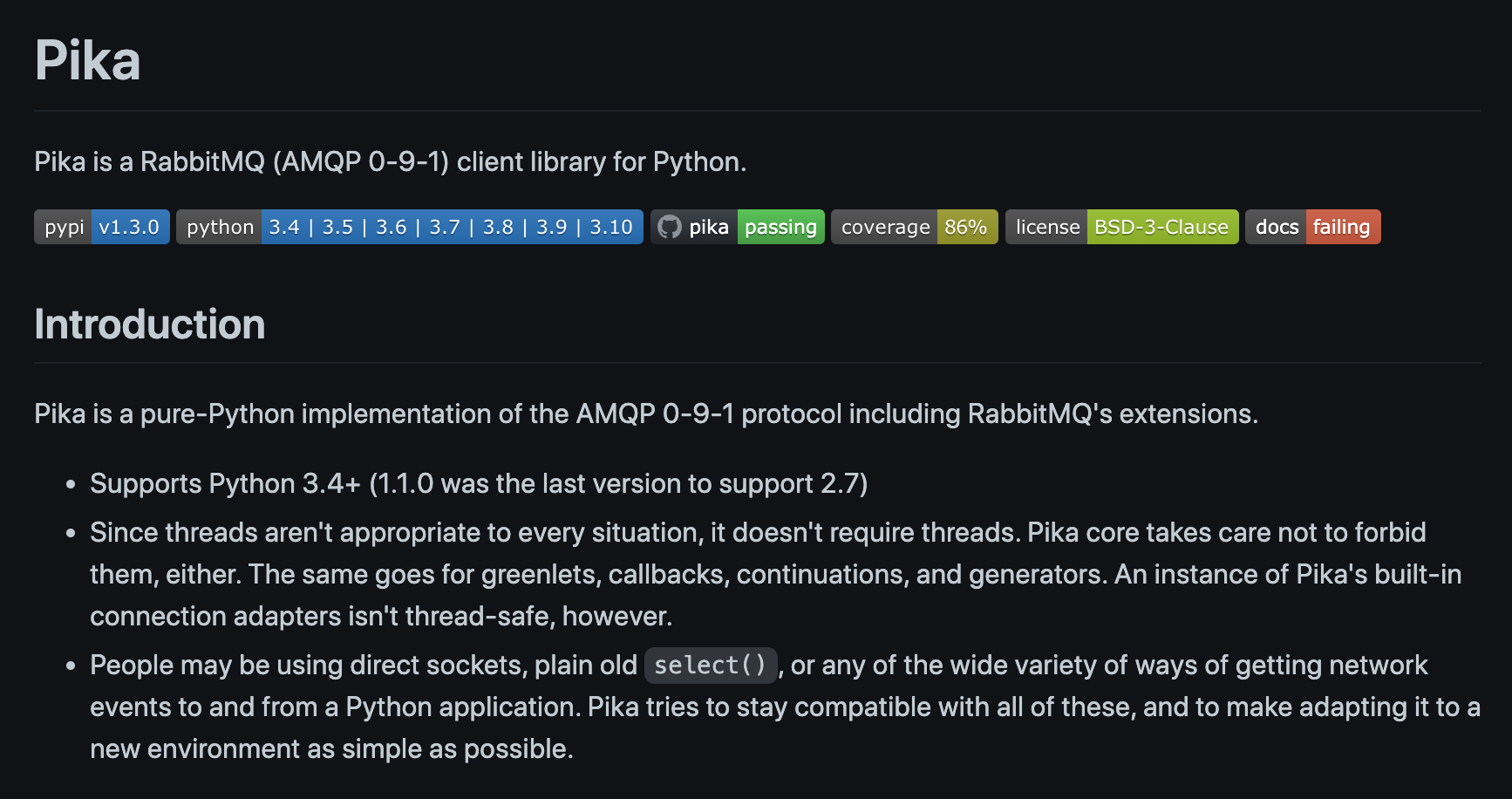Click the python versions badge
This screenshot has width=1512, height=799.
tap(410, 227)
